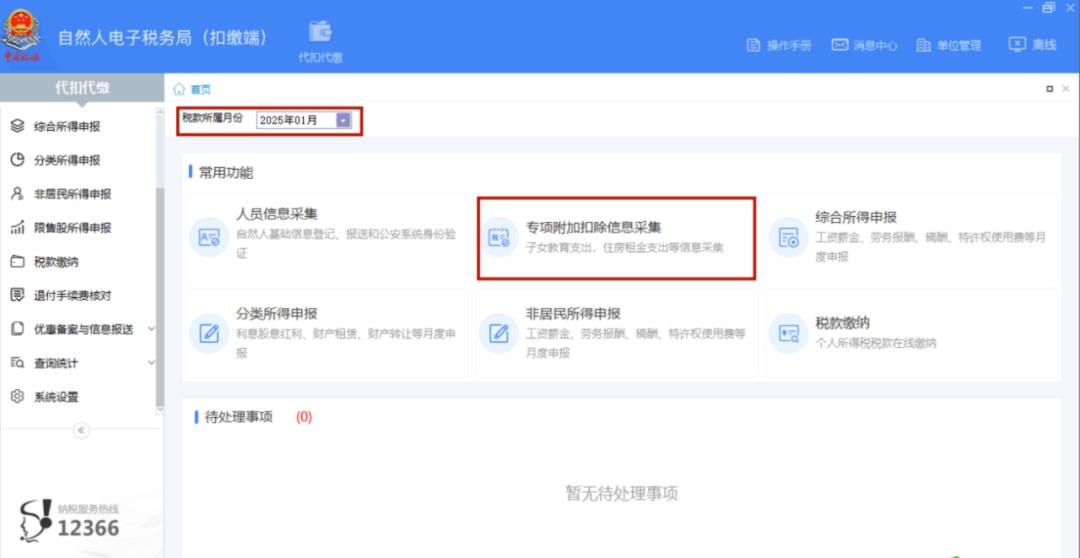Viewport: 1080px width, 558px height.
Task: Click the 人员信息采集 card icon
Action: [x=208, y=238]
